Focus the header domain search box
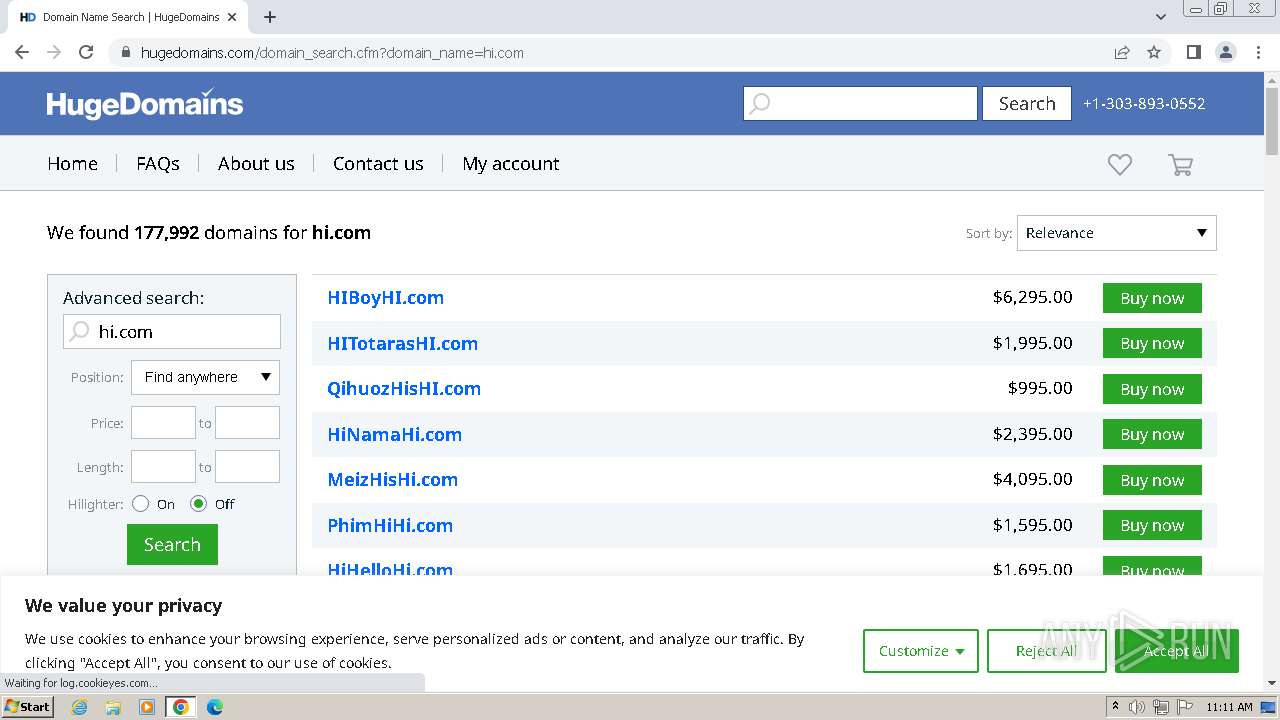Viewport: 1280px width, 720px height. point(860,103)
